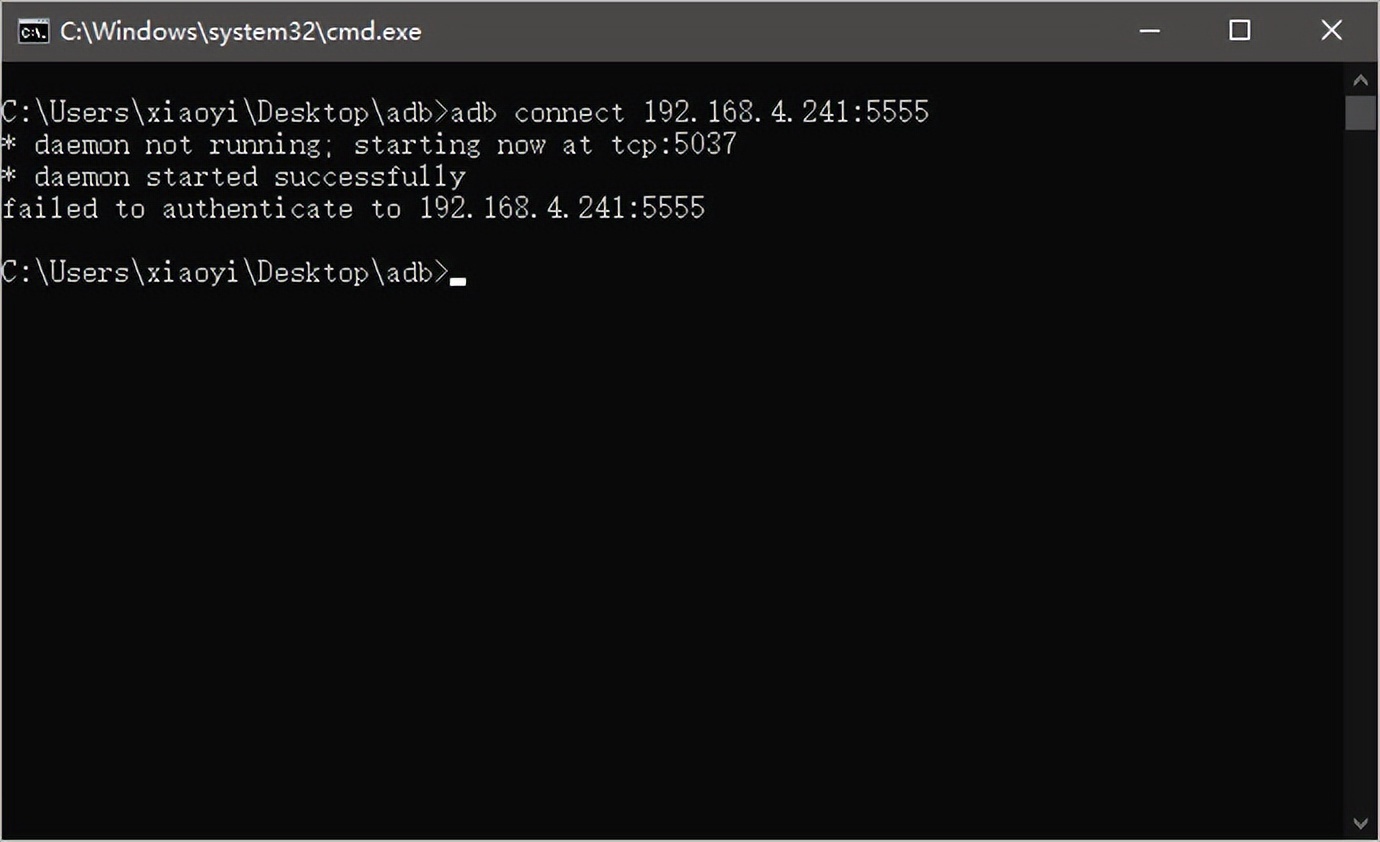The image size is (1380, 842).
Task: Click the 'tcp:5037' port text
Action: point(673,145)
